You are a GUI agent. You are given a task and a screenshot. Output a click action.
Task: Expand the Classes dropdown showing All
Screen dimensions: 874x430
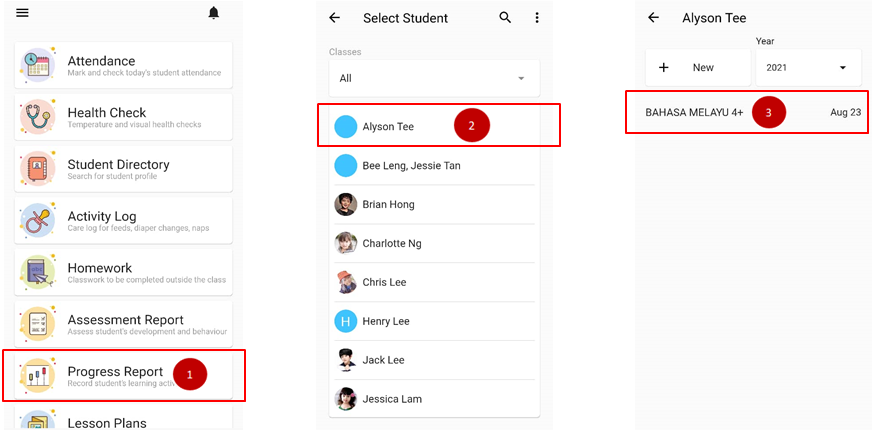434,78
